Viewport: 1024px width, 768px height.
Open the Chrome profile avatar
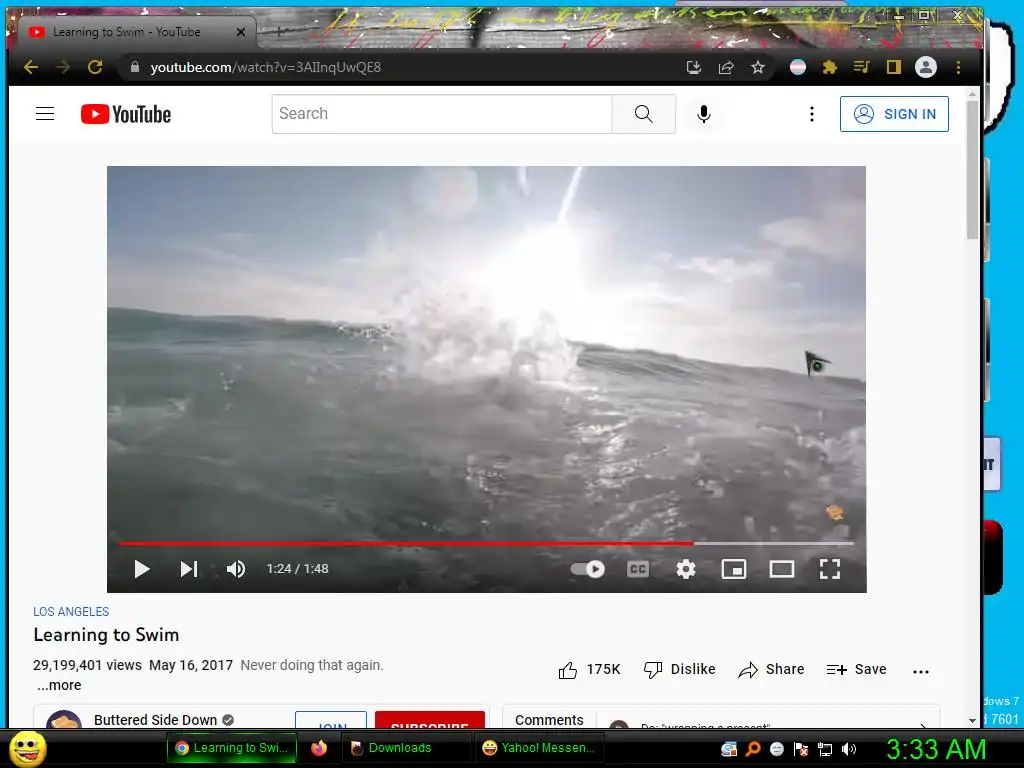(925, 67)
